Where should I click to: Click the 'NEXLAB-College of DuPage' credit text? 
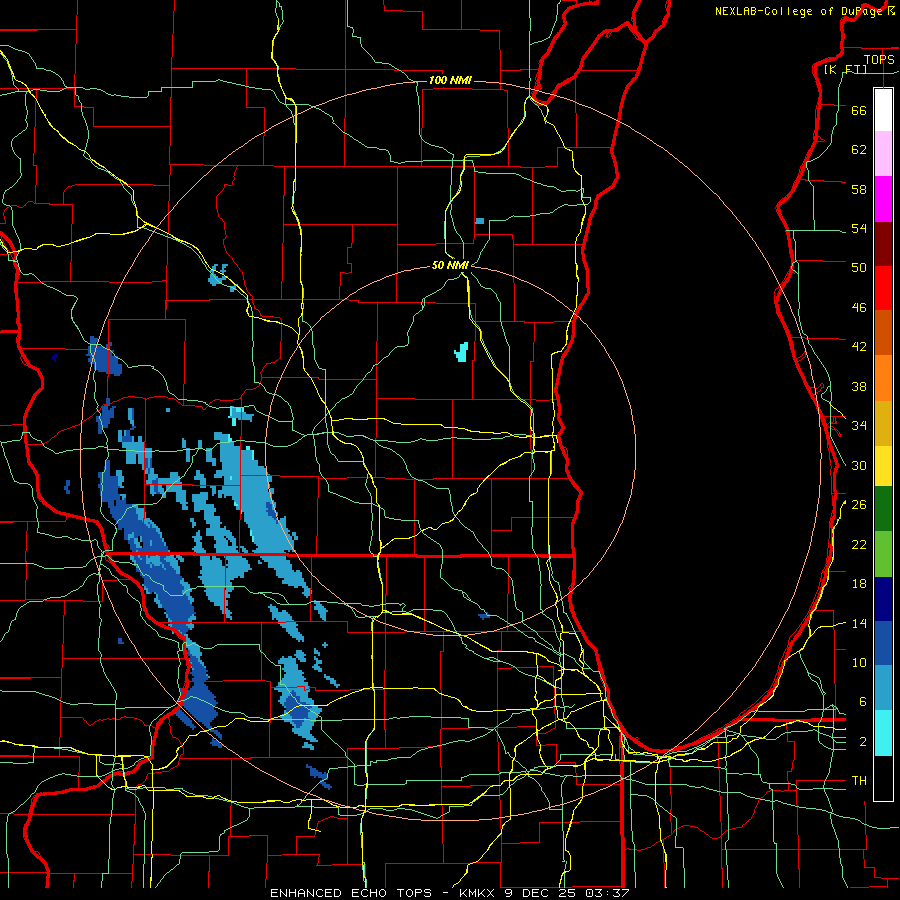coord(798,11)
